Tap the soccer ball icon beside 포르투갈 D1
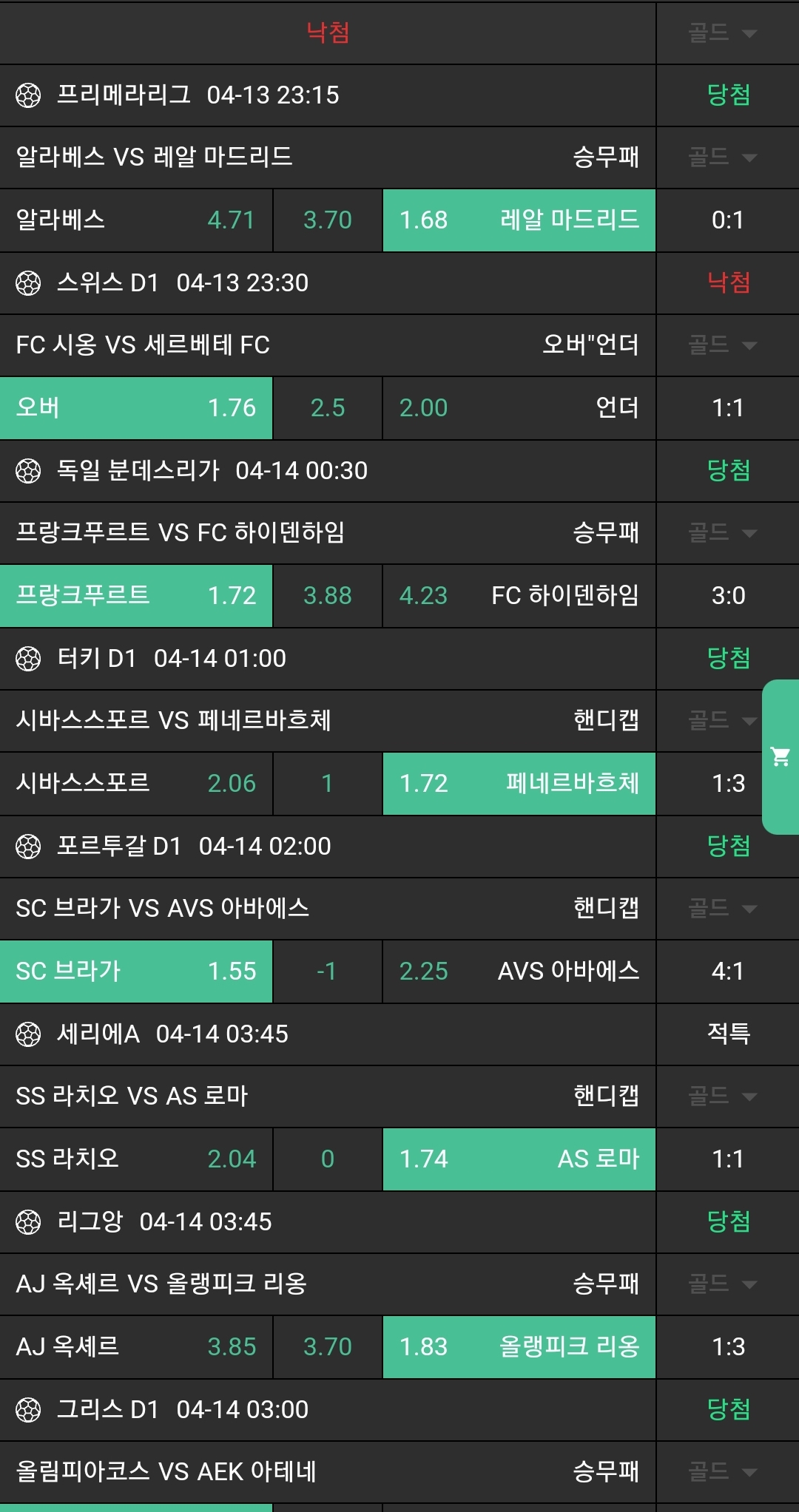 (x=28, y=847)
